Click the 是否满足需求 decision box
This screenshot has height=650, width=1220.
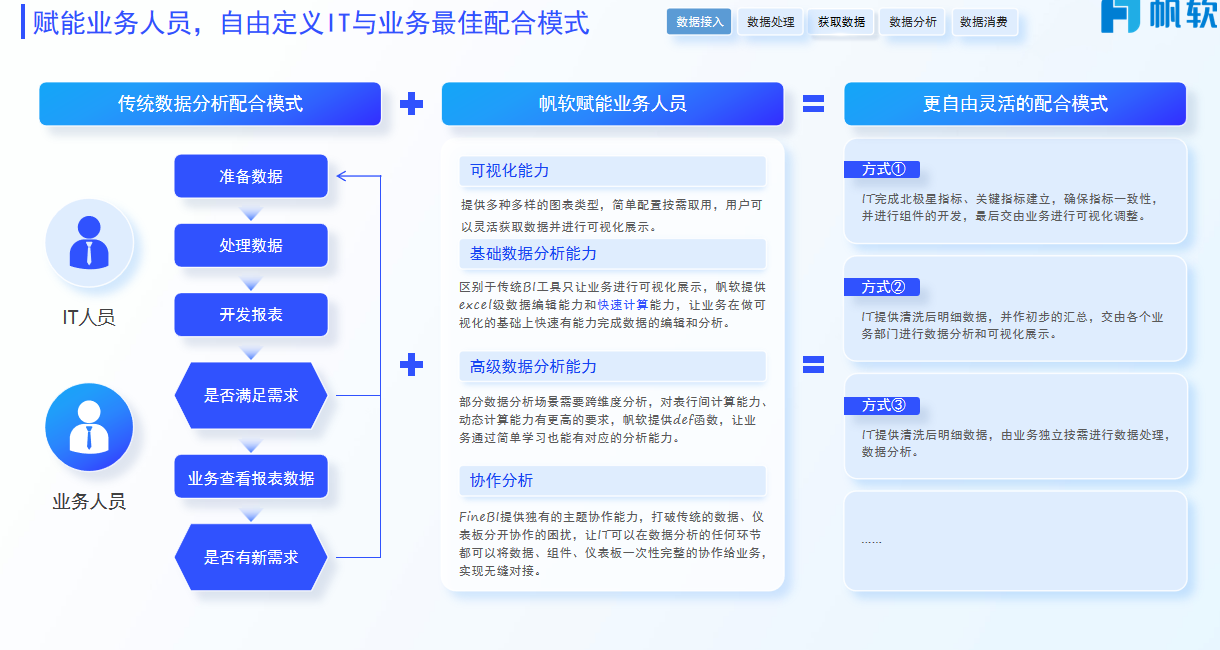tap(251, 395)
